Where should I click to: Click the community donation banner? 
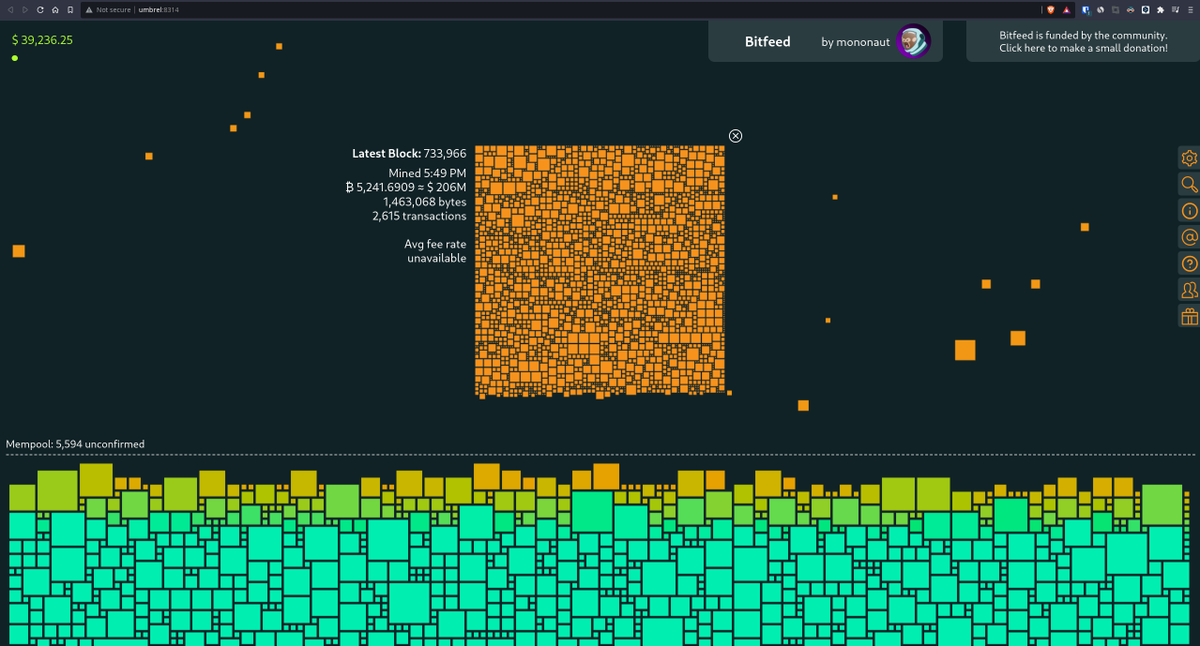1083,41
